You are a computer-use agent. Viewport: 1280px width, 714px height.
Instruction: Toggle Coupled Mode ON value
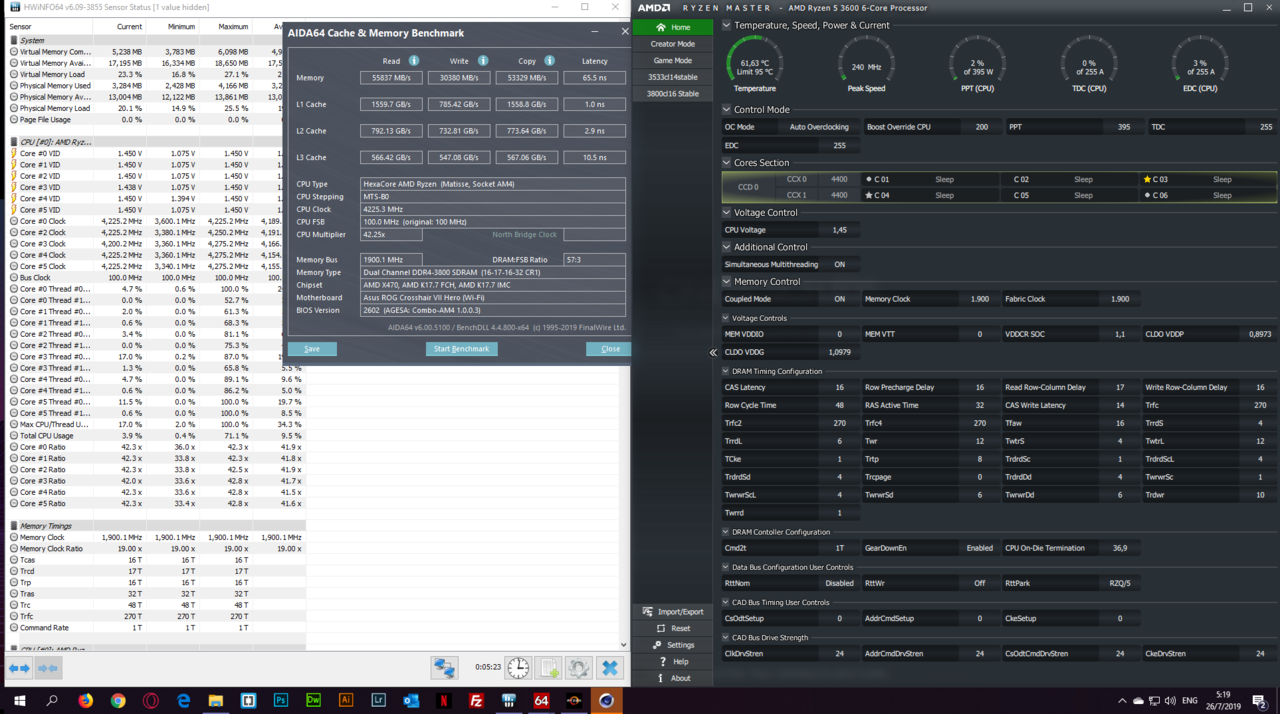(839, 299)
